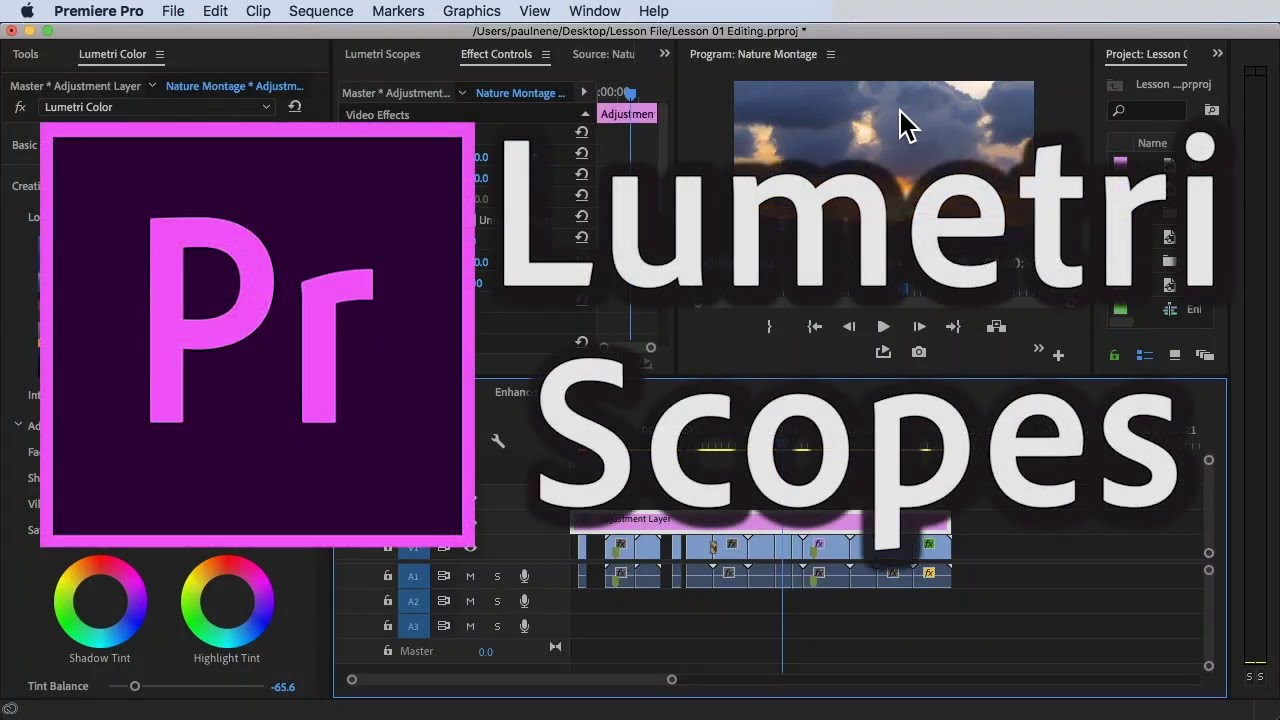
Task: Switch Project panel to list view
Action: pyautogui.click(x=1145, y=355)
